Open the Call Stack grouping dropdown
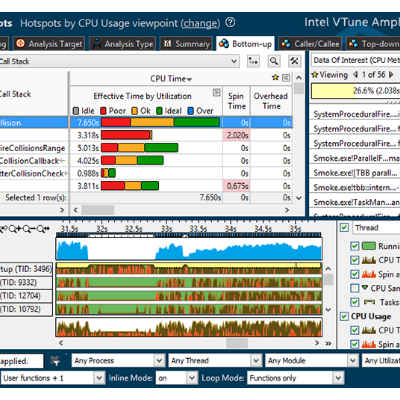The height and width of the screenshot is (400, 400). pyautogui.click(x=234, y=61)
